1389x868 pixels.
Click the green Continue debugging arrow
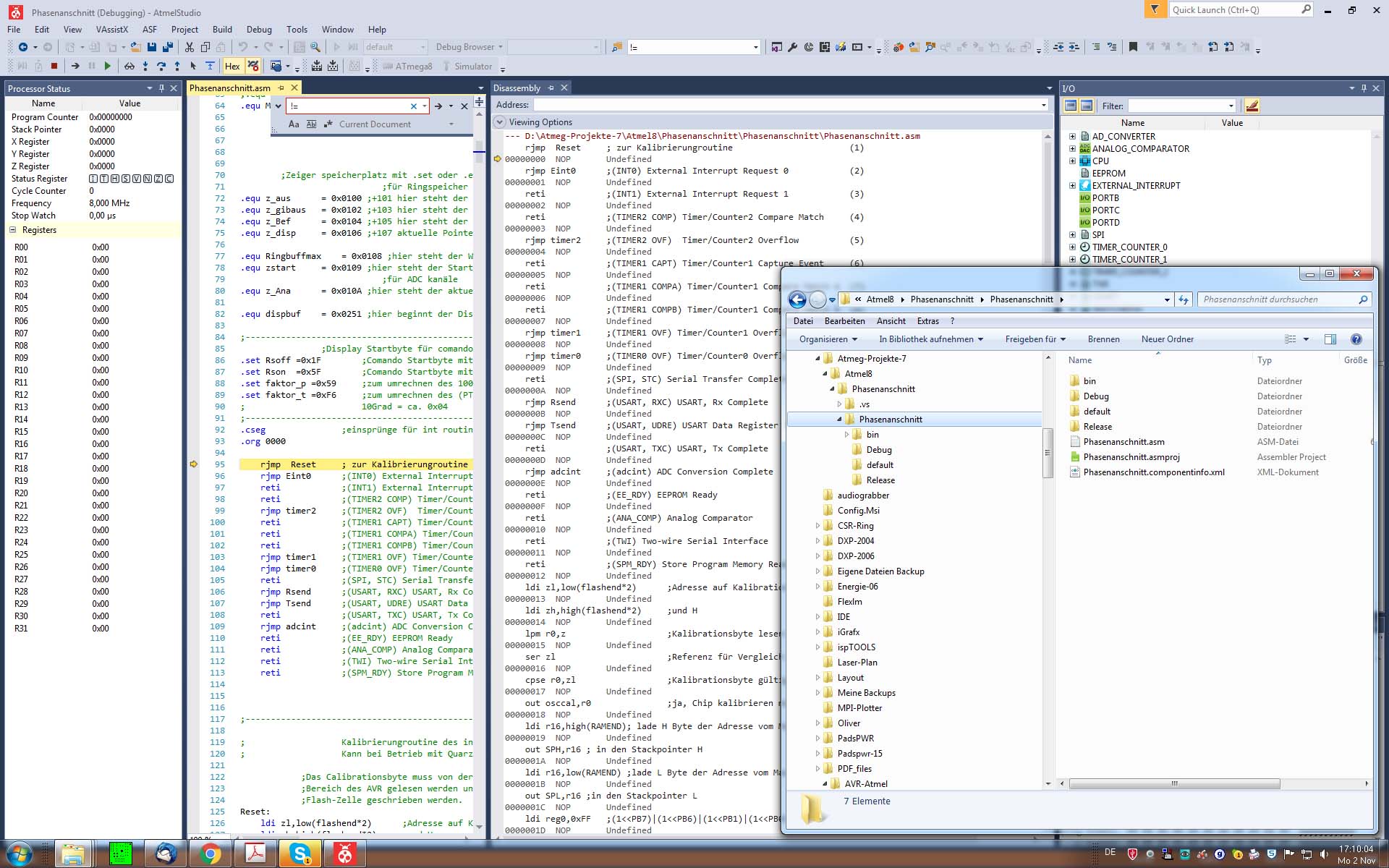pyautogui.click(x=108, y=66)
